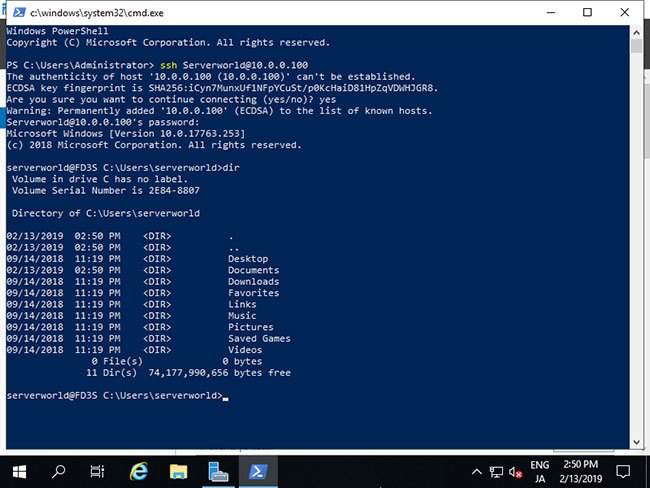The width and height of the screenshot is (650, 488).
Task: Click the 'Downloads' directory entry
Action: (x=253, y=282)
